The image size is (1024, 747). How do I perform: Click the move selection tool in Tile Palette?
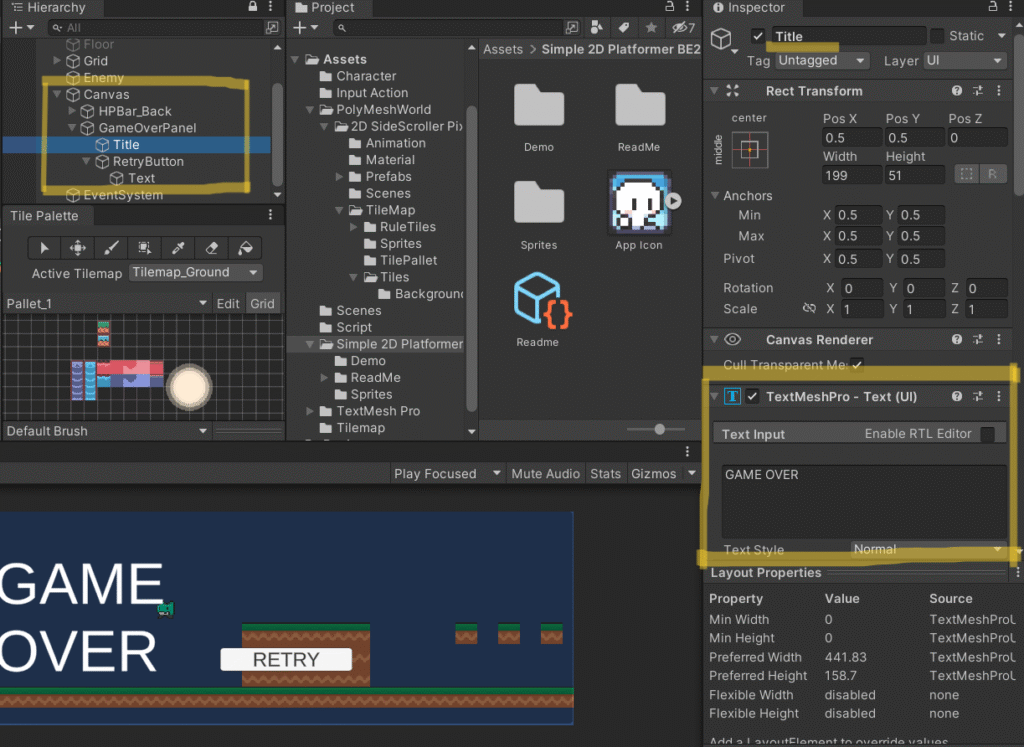[x=78, y=248]
